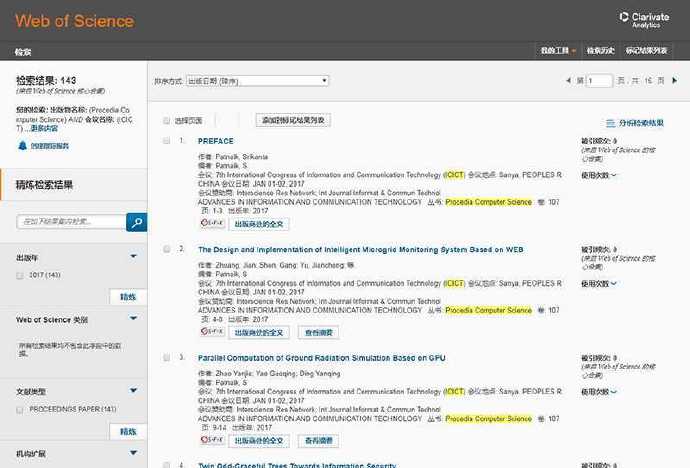Collapse the publication year filter section
The width and height of the screenshot is (690, 468).
133,256
